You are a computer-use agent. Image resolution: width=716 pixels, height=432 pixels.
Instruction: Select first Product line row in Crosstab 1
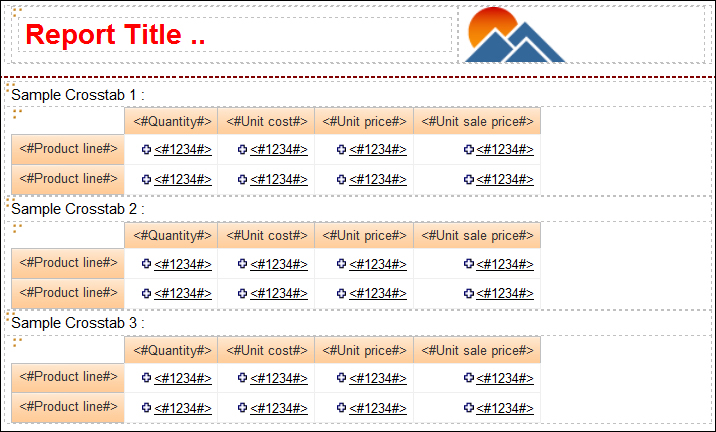(68, 149)
